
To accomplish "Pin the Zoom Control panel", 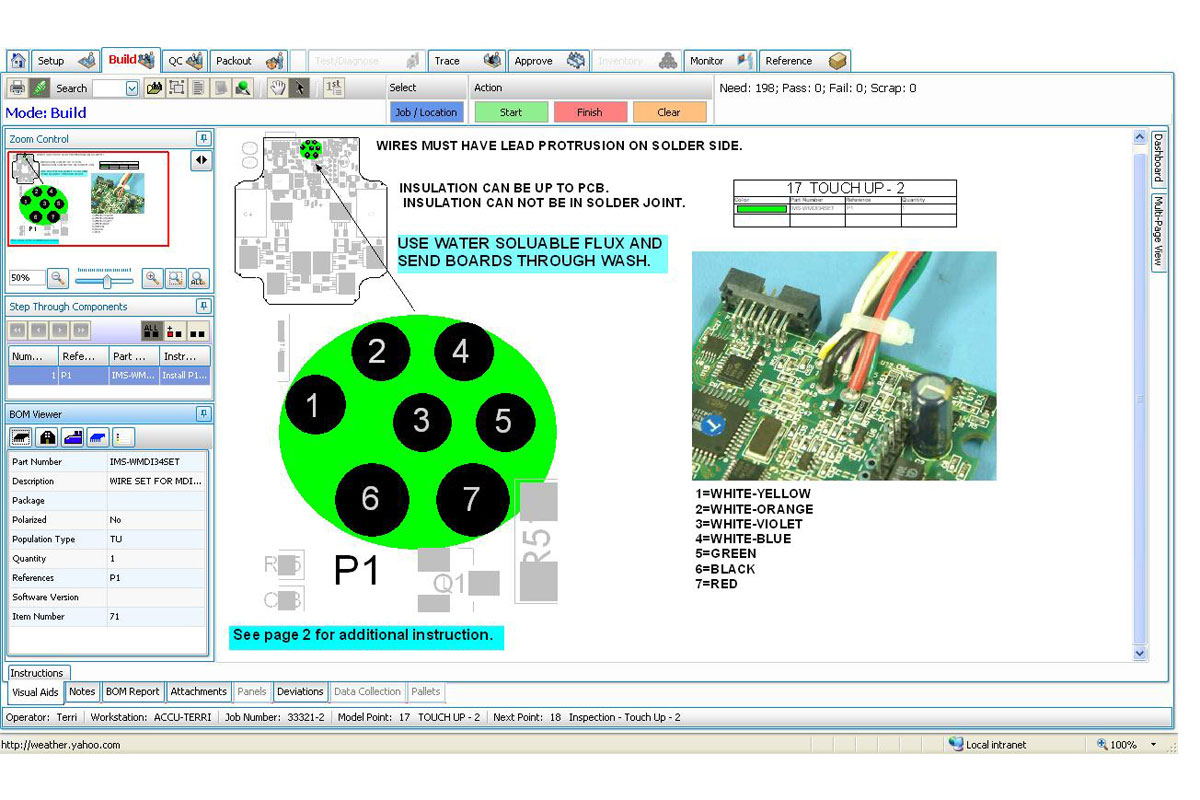I will click(x=203, y=139).
